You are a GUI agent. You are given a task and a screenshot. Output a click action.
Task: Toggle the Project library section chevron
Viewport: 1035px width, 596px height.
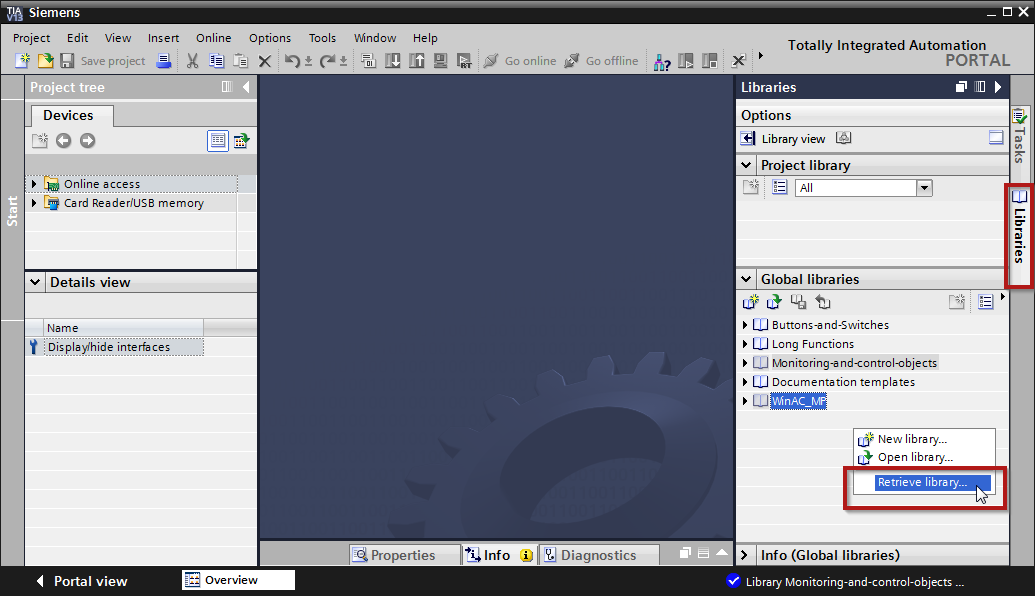click(746, 165)
